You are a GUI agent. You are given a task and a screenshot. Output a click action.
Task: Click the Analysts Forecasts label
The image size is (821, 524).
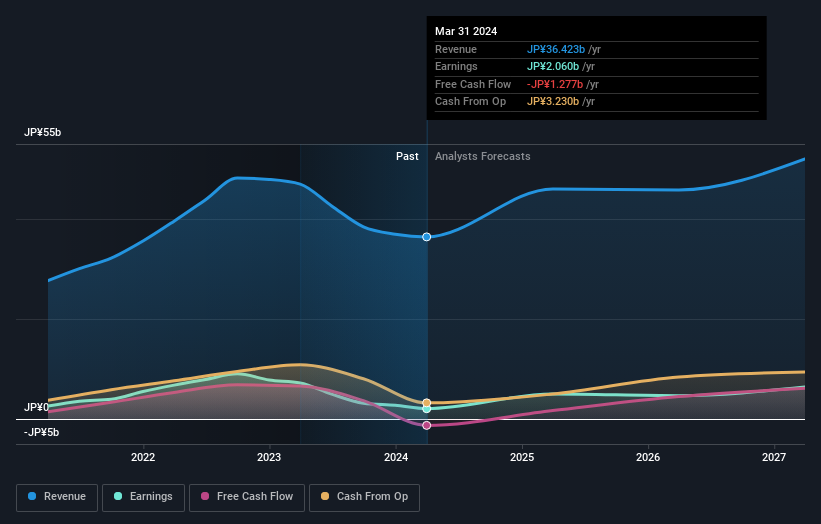[483, 157]
